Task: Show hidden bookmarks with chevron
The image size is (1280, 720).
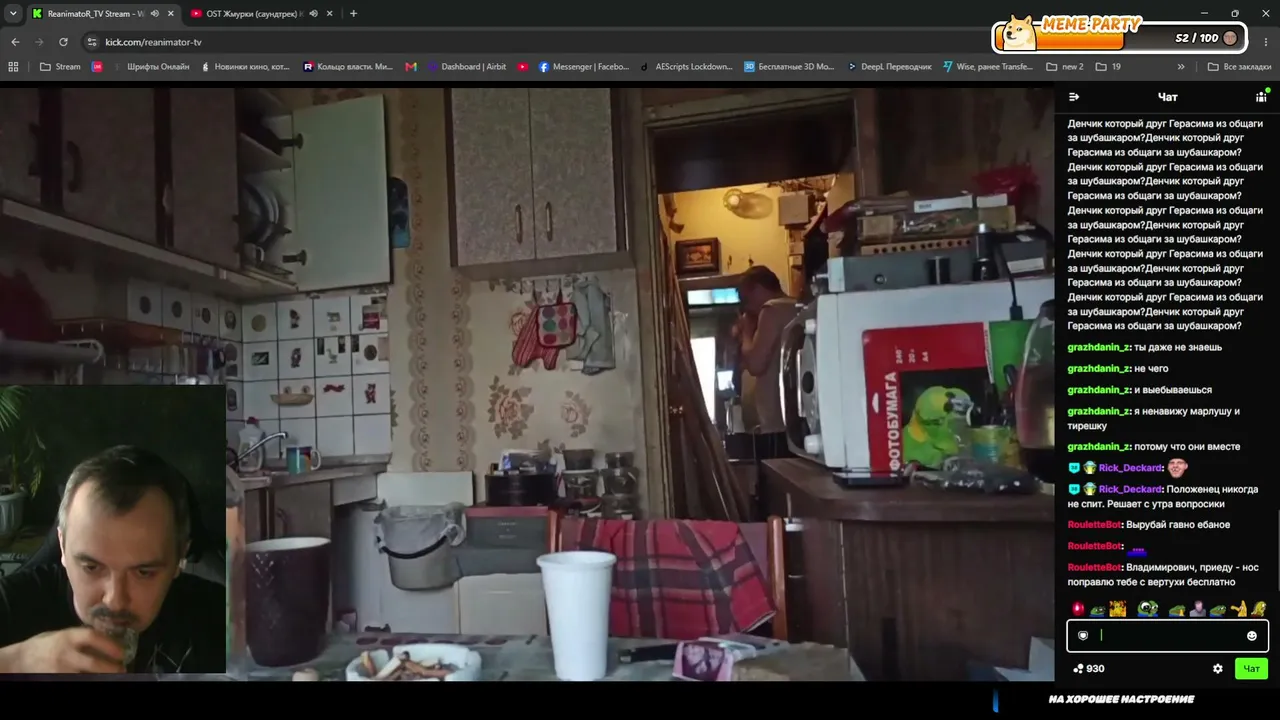Action: coord(1181,67)
